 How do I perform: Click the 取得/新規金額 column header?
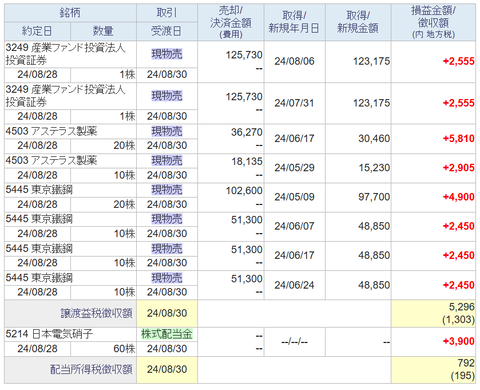pos(358,22)
